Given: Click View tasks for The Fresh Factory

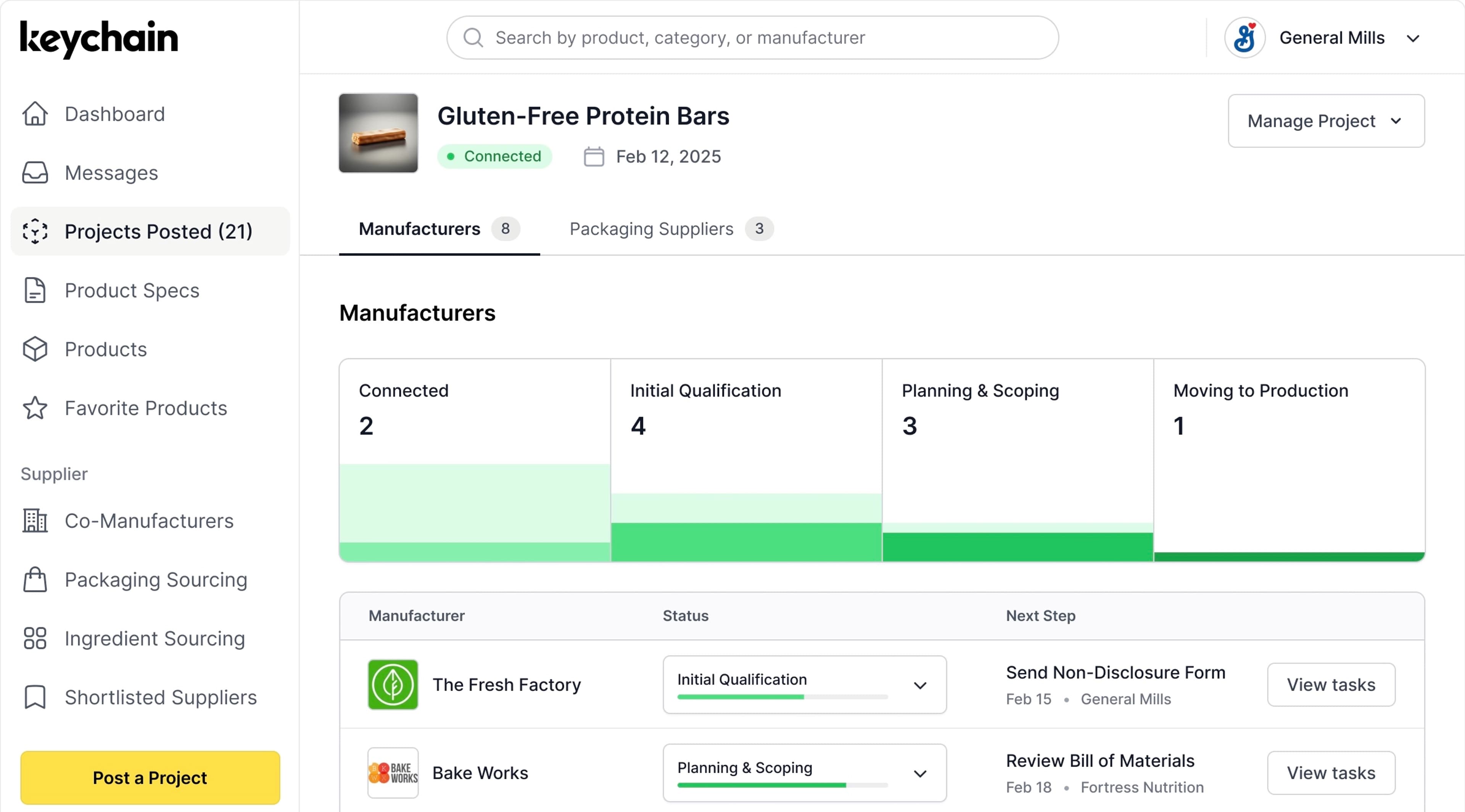Looking at the screenshot, I should [1331, 685].
